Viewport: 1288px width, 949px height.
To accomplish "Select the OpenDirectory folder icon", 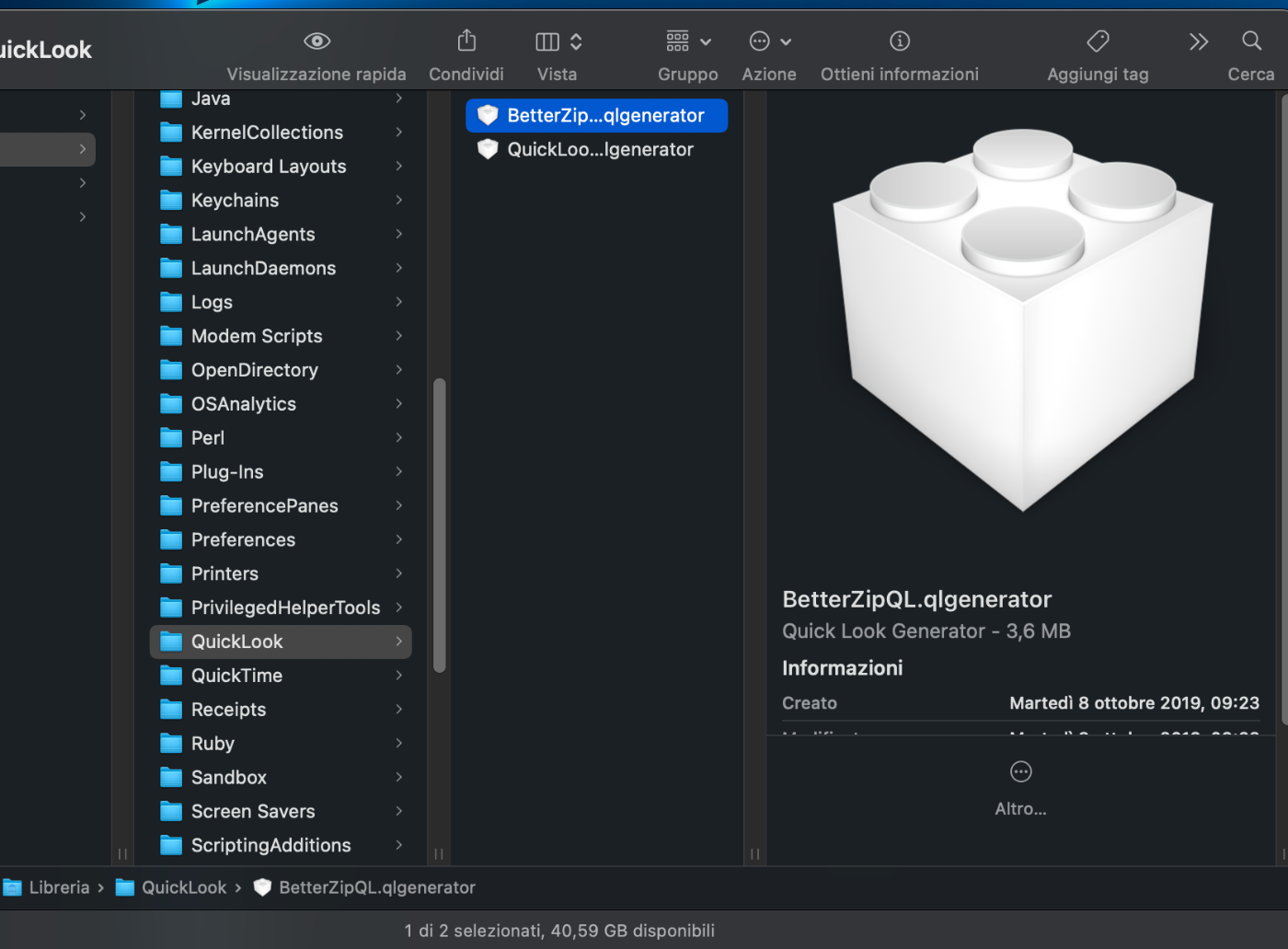I will pos(171,370).
